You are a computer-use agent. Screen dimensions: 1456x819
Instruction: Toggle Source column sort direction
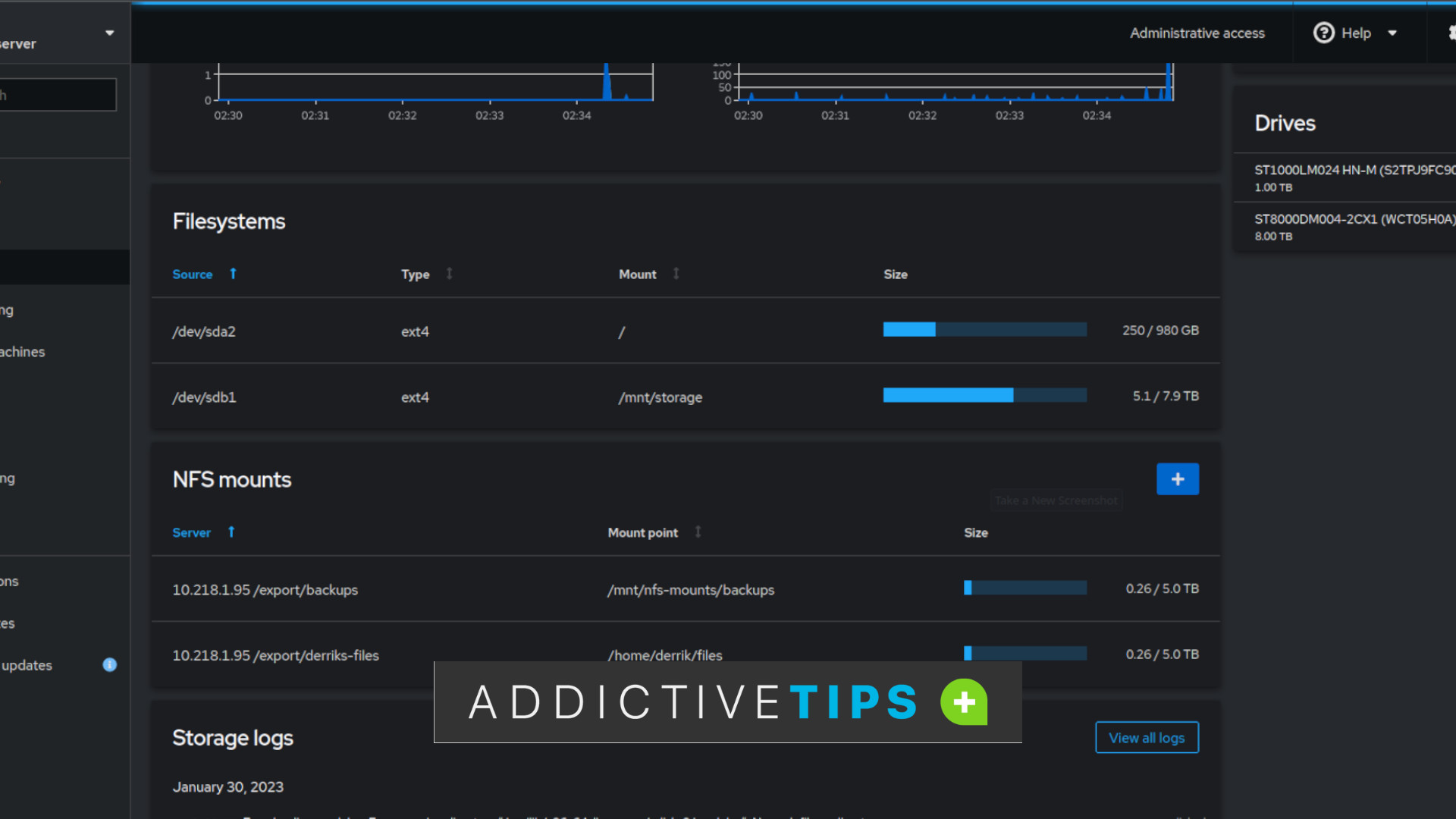click(x=232, y=274)
